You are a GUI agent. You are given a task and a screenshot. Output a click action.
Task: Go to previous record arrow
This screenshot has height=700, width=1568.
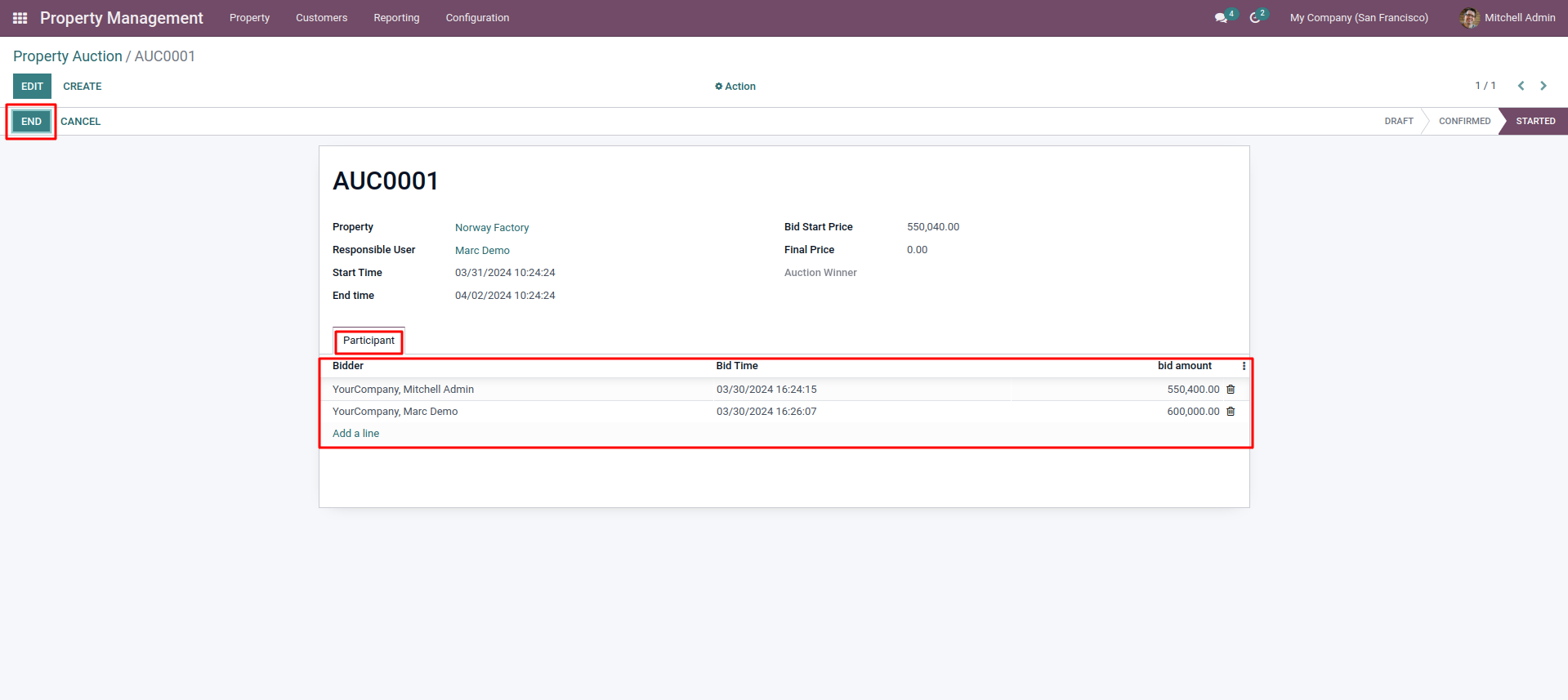click(x=1521, y=86)
